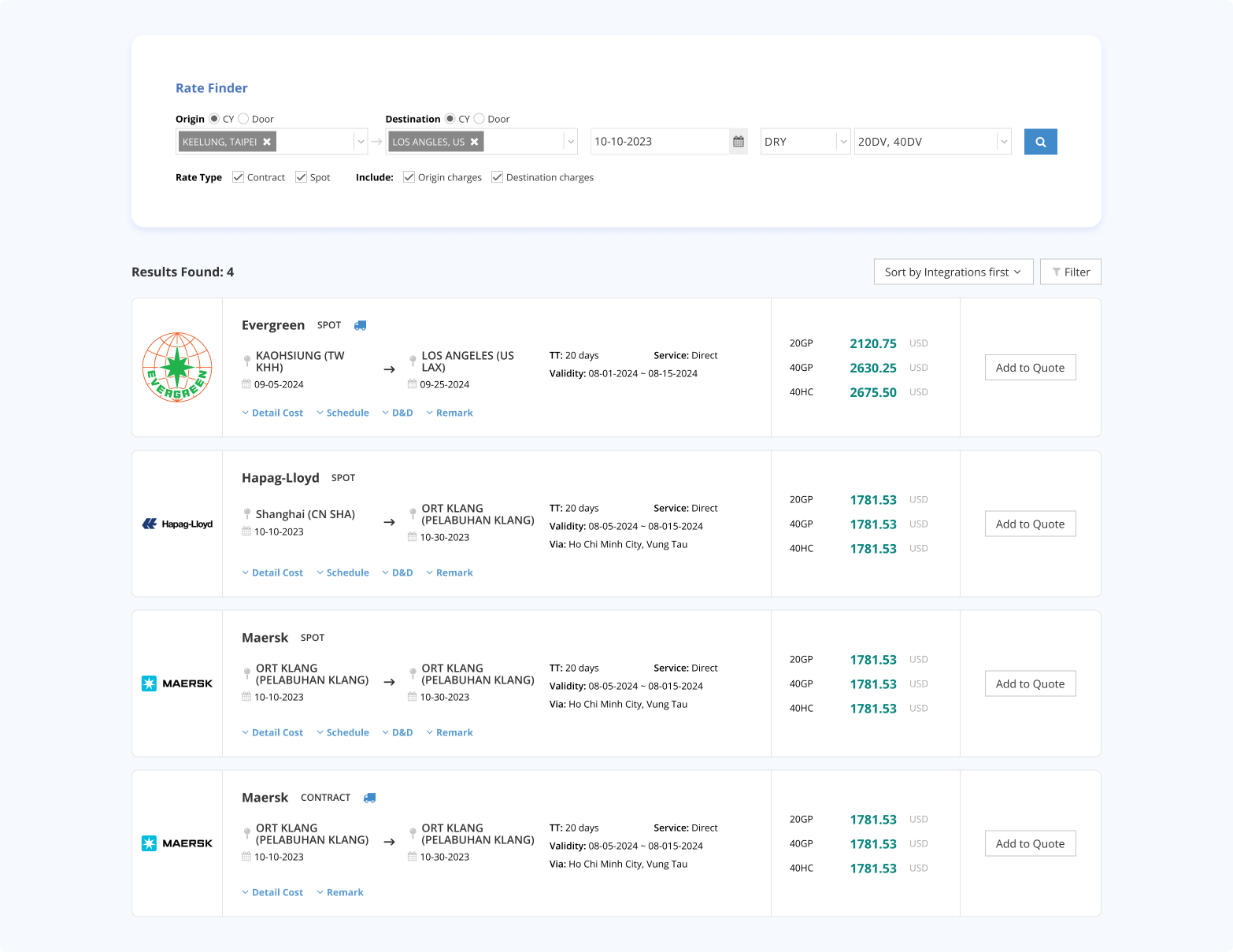Open the calendar icon in the date field
Screen dimensions: 1233x952
click(x=739, y=141)
